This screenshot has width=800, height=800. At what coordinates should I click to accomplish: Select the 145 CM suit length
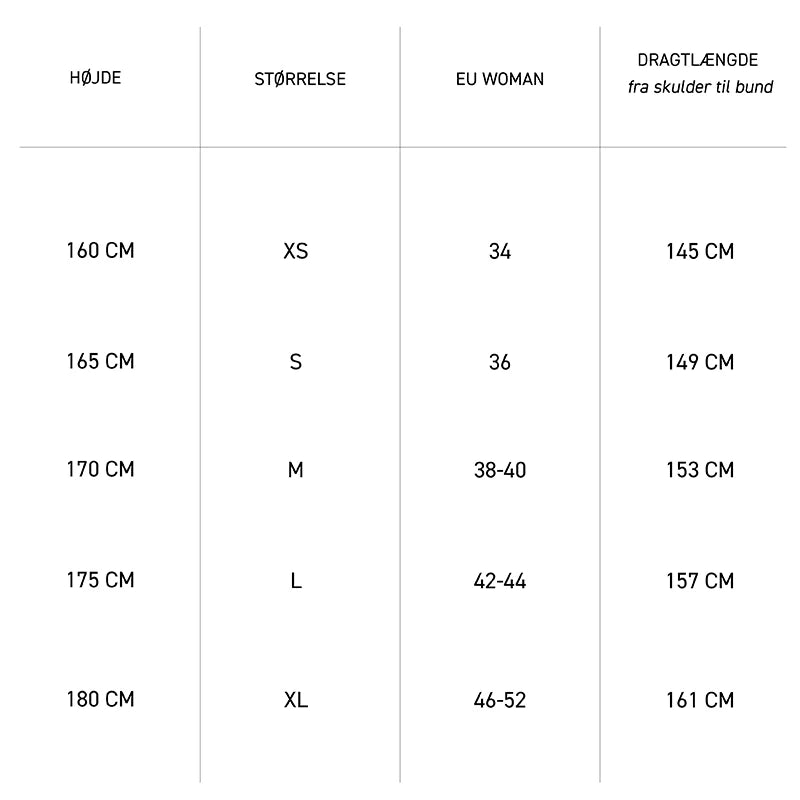700,252
